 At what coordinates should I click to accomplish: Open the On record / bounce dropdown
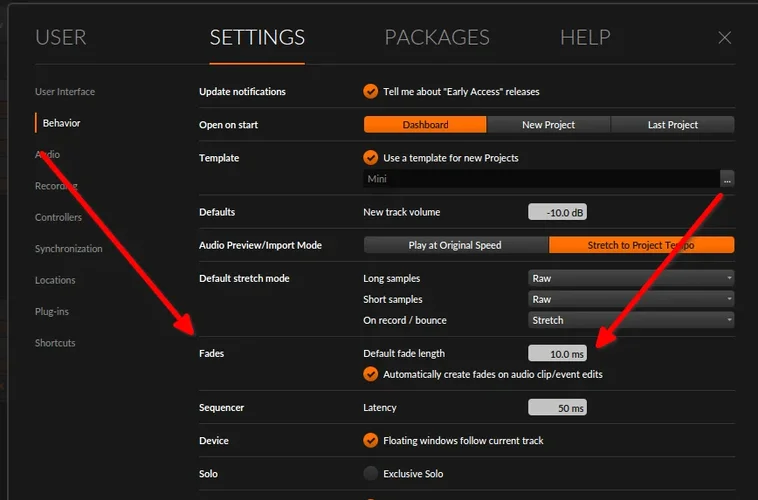pyautogui.click(x=631, y=320)
